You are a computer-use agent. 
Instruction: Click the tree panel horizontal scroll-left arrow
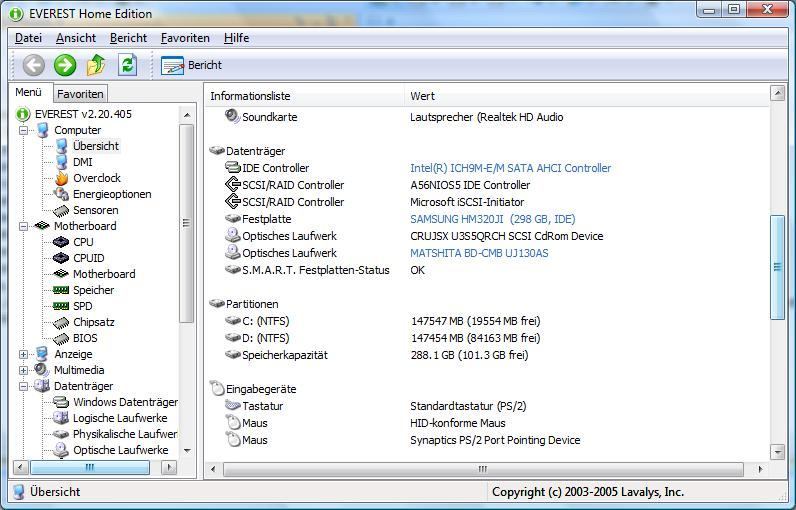[x=20, y=467]
